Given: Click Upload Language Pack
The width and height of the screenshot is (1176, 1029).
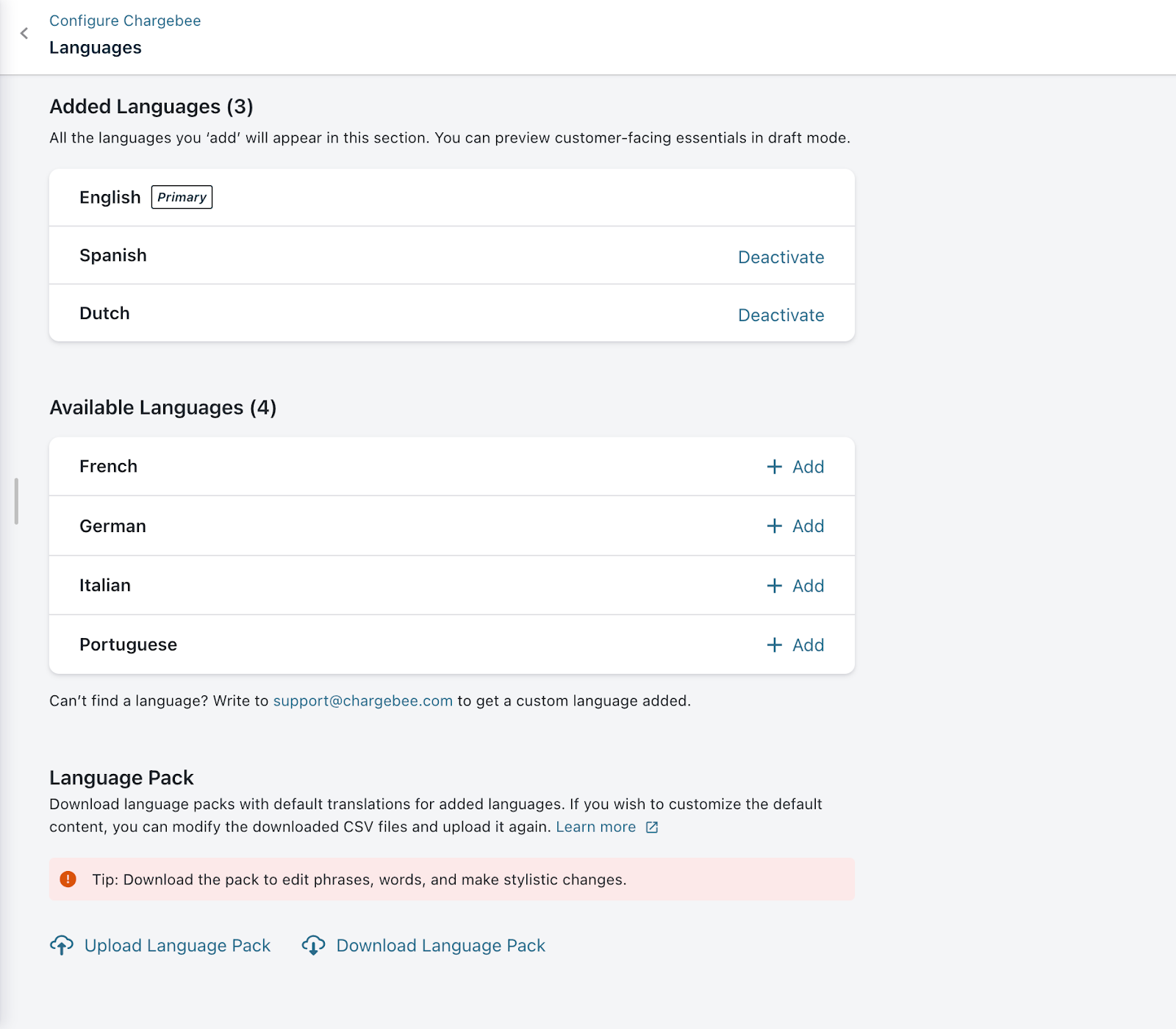Looking at the screenshot, I should pos(176,945).
